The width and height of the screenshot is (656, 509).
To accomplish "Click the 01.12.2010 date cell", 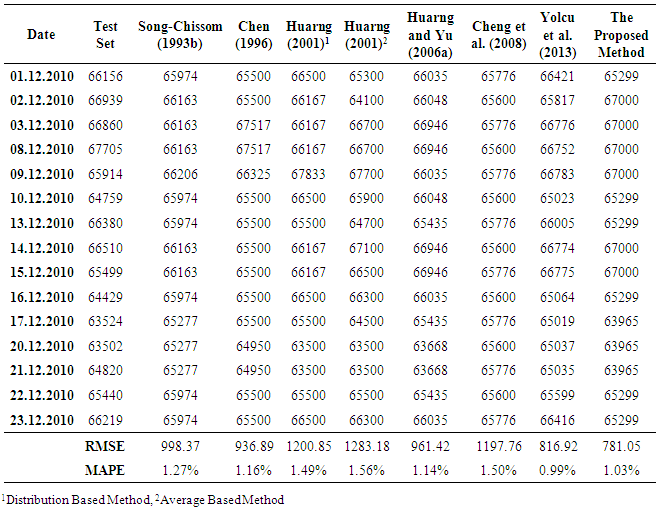I will pos(41,76).
